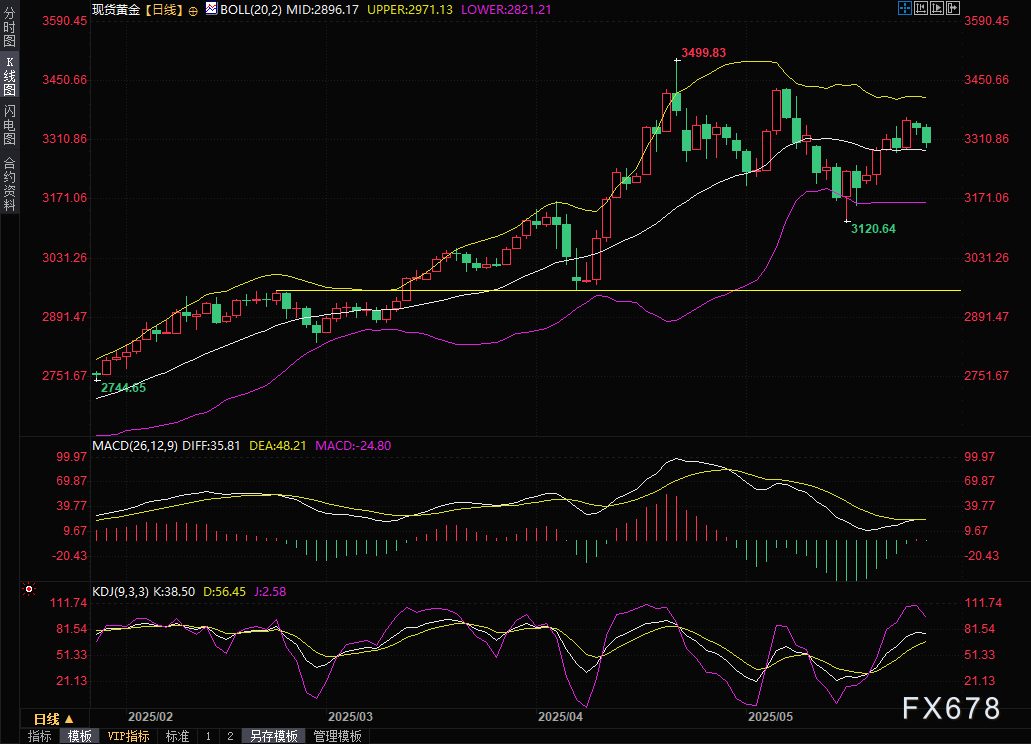The image size is (1031, 744).
Task: Select template number 2
Action: click(230, 736)
